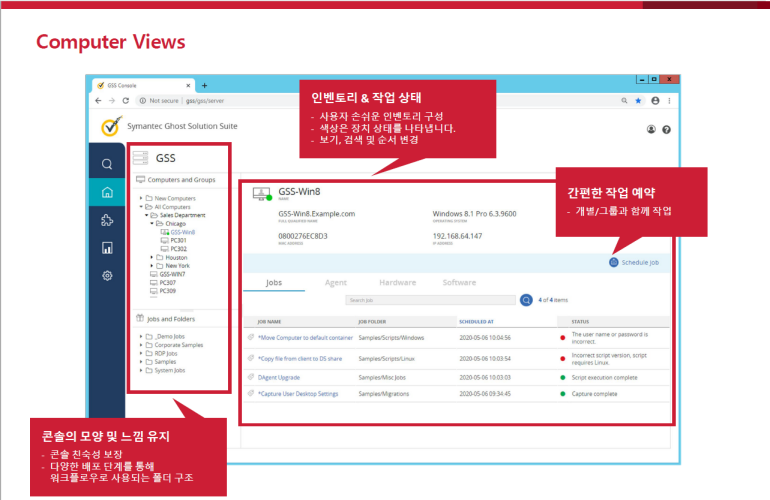This screenshot has height=500, width=770.
Task: Click the browser address bar URL
Action: pyautogui.click(x=205, y=101)
